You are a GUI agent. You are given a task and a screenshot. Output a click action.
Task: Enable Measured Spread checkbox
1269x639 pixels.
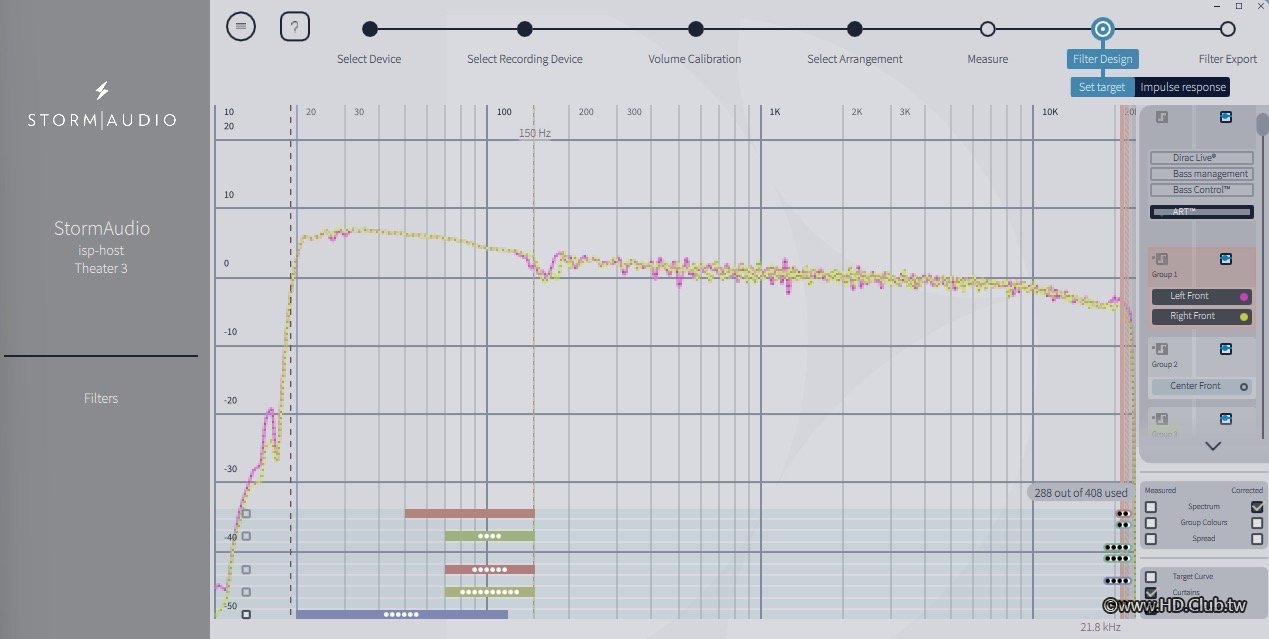pos(1151,539)
